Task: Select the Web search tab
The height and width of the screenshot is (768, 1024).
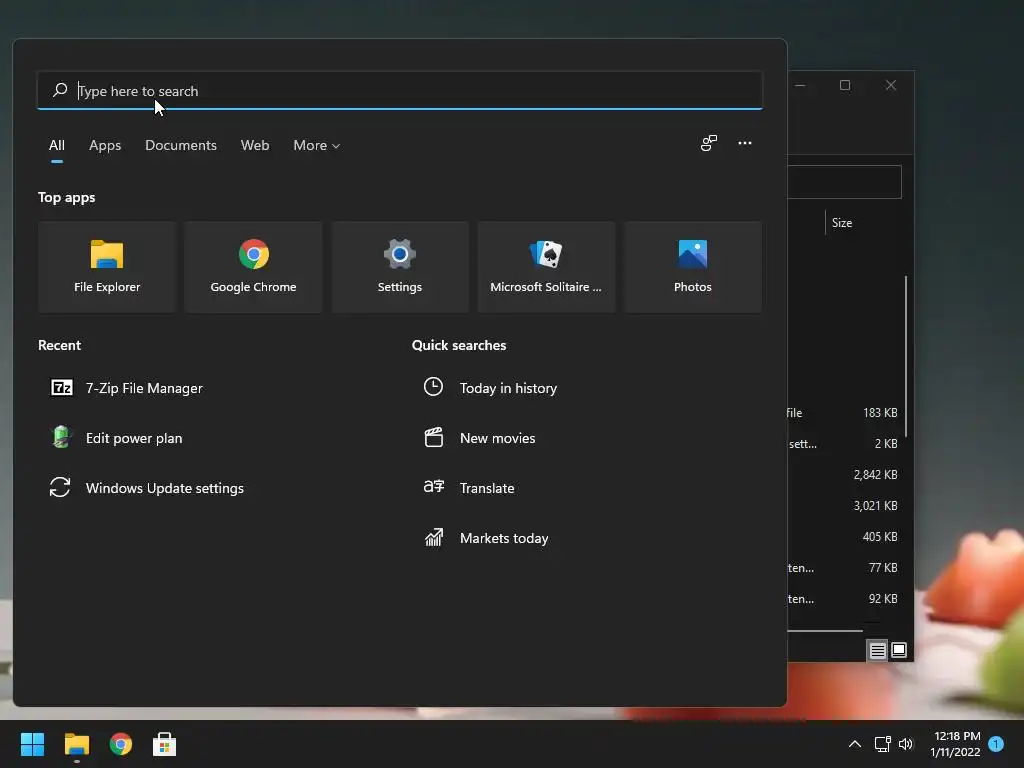Action: (x=255, y=145)
